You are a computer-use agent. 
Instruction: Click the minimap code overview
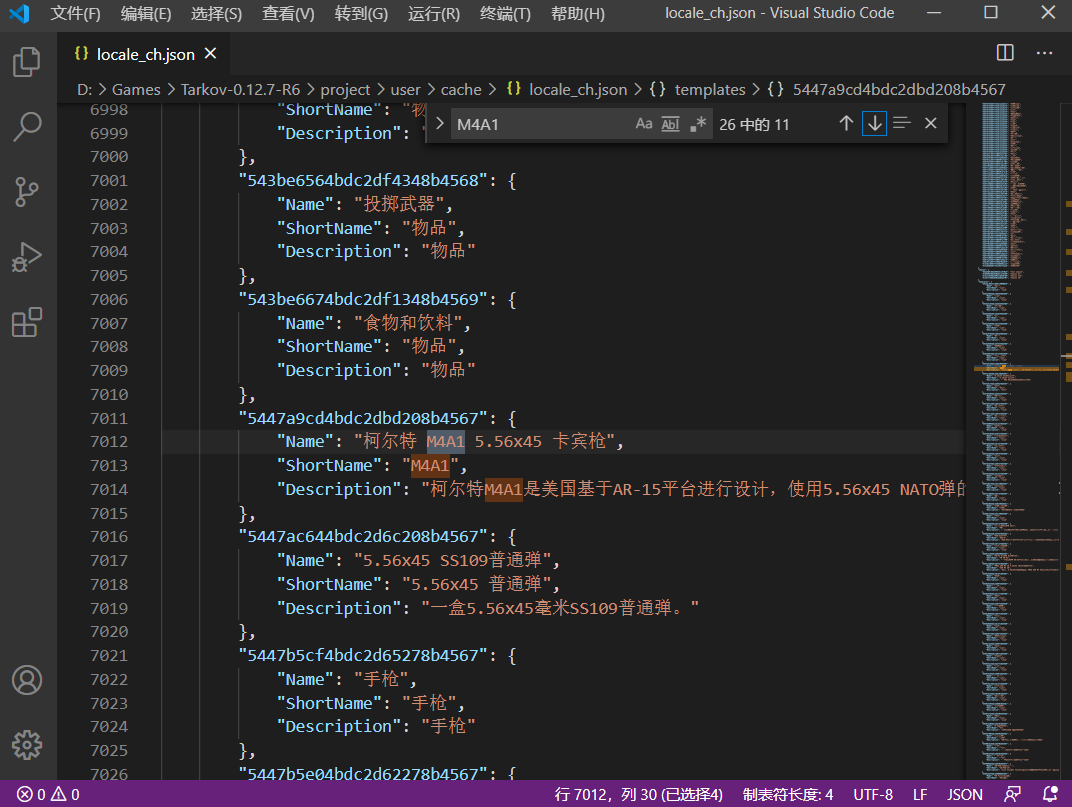click(1015, 440)
